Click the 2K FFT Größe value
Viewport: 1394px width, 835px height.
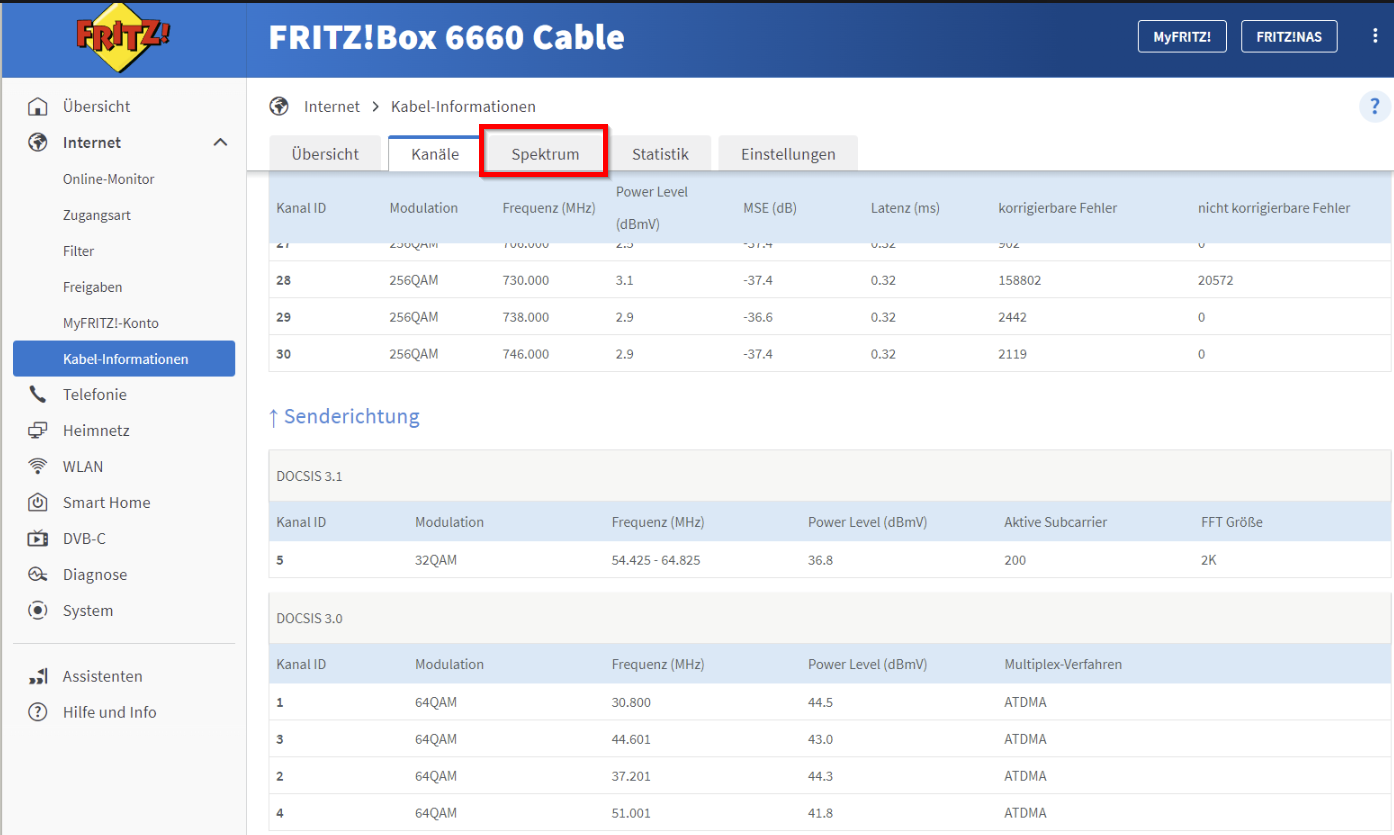tap(1209, 560)
